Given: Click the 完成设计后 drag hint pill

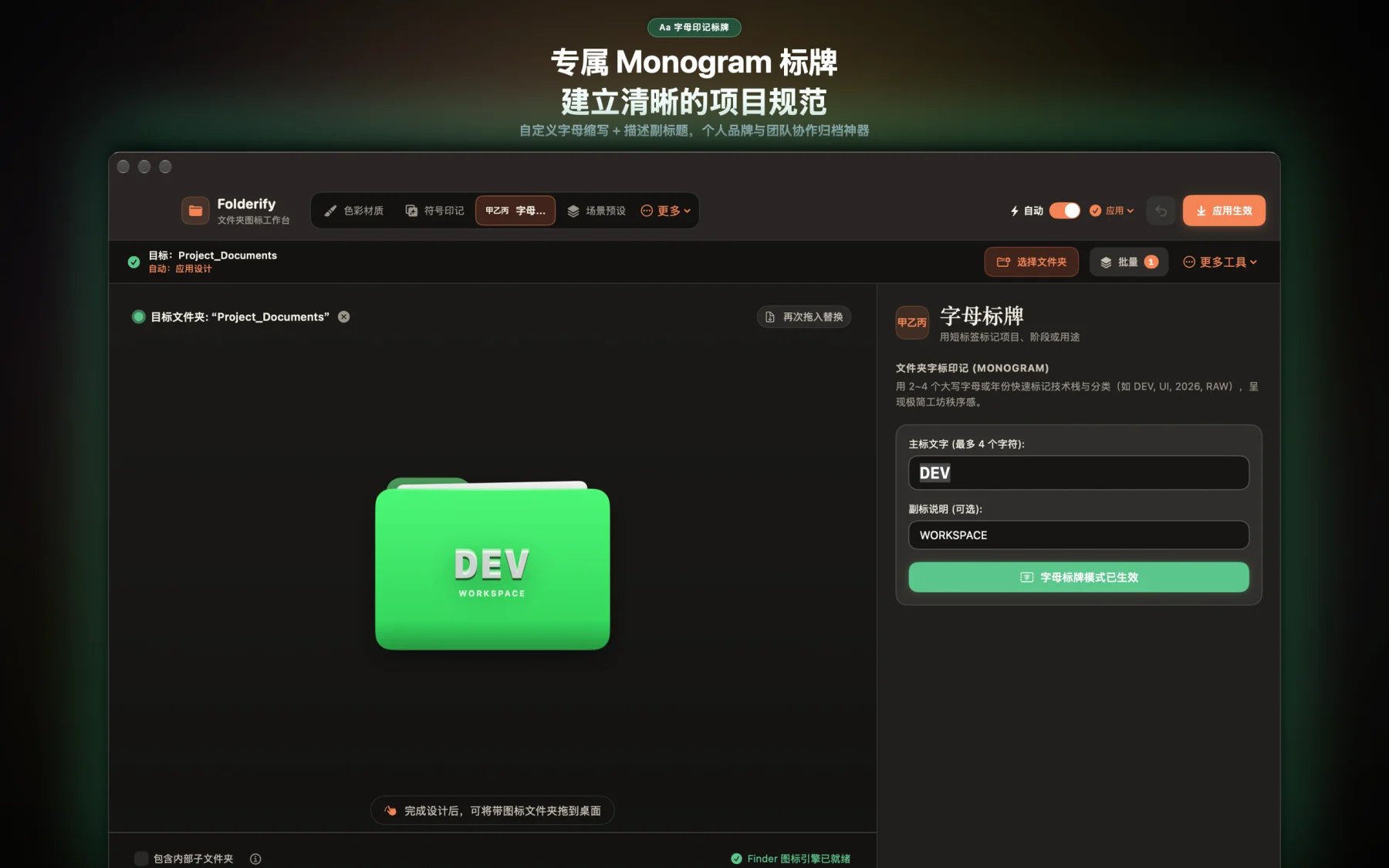Looking at the screenshot, I should coord(492,811).
